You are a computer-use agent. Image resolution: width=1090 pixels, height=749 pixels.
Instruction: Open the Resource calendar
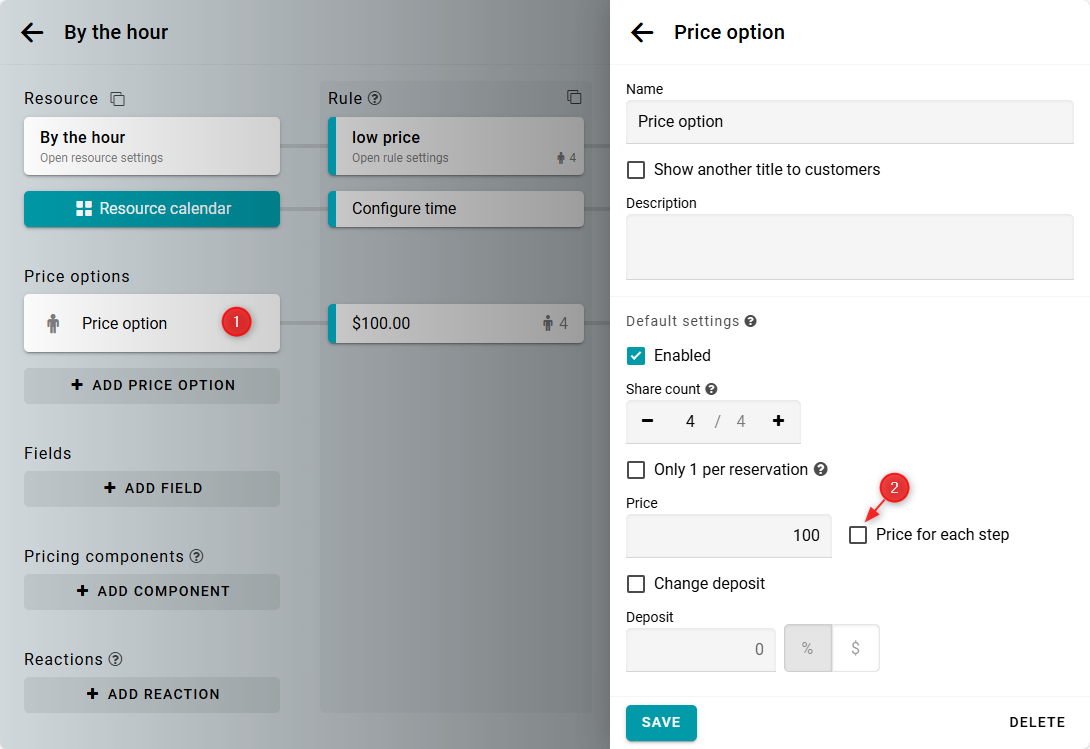pos(152,209)
